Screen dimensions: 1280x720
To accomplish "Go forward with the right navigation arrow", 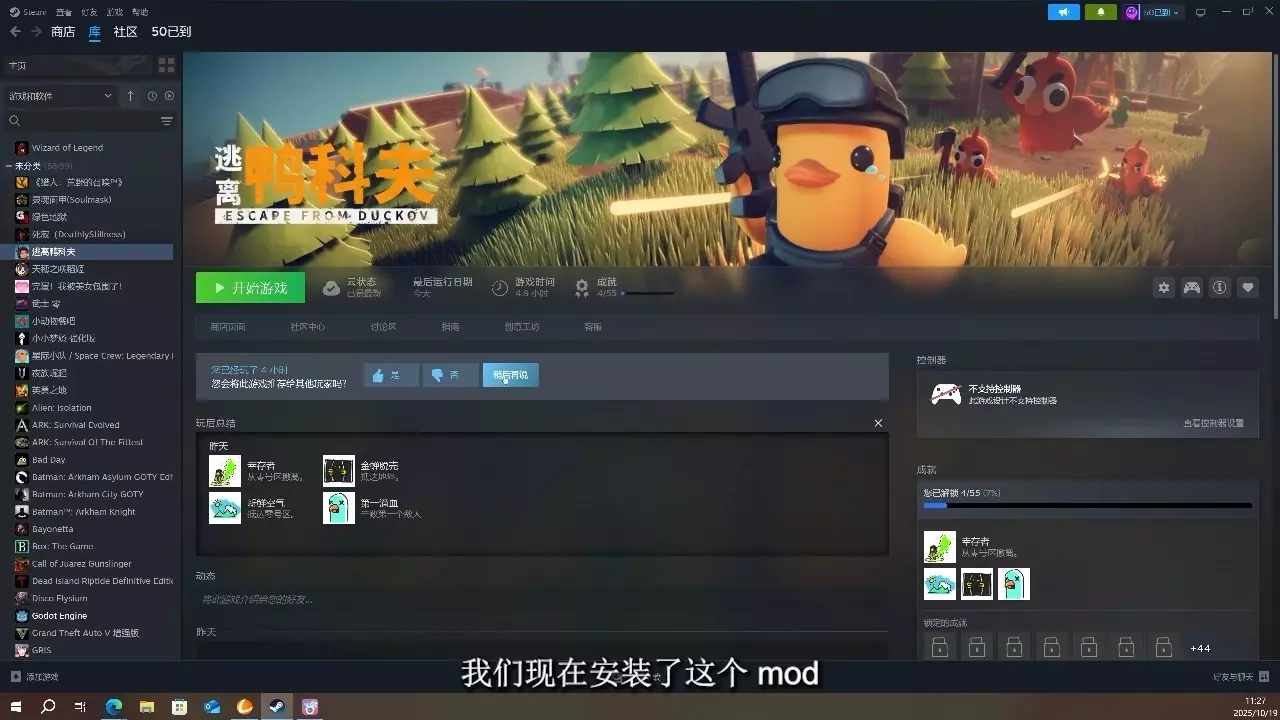I will tap(36, 32).
